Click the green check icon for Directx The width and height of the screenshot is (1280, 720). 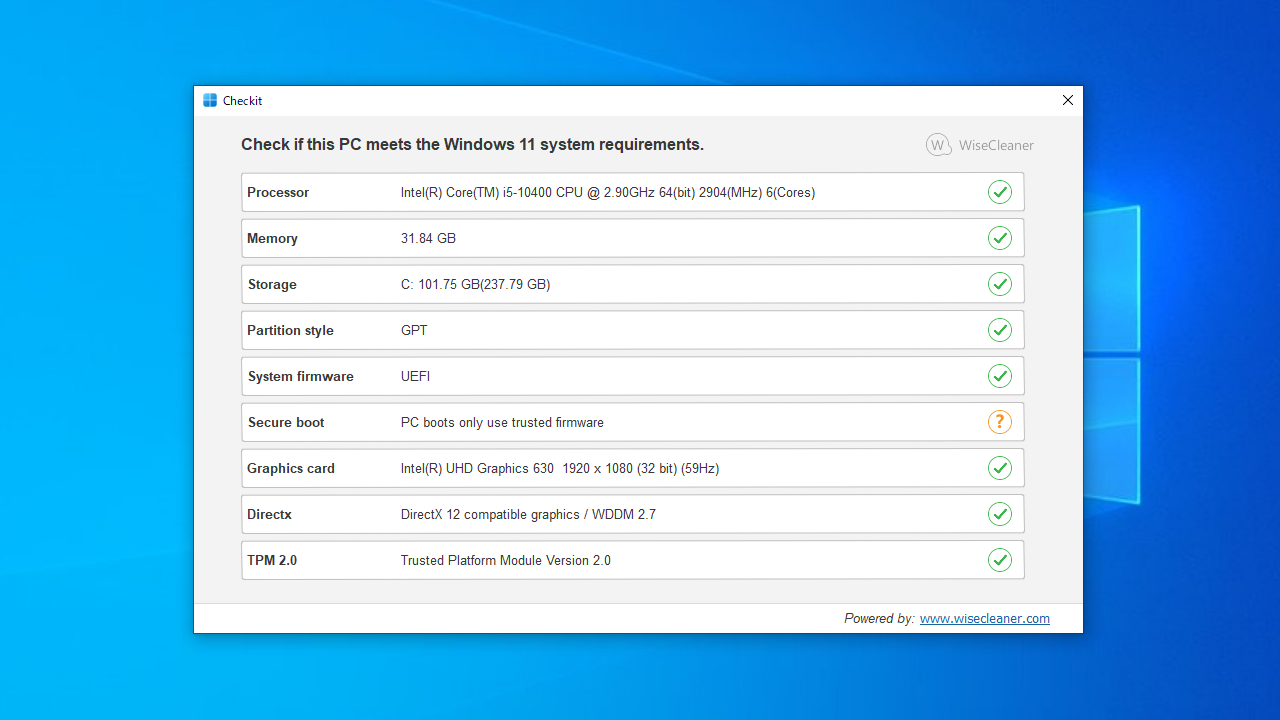pos(999,514)
